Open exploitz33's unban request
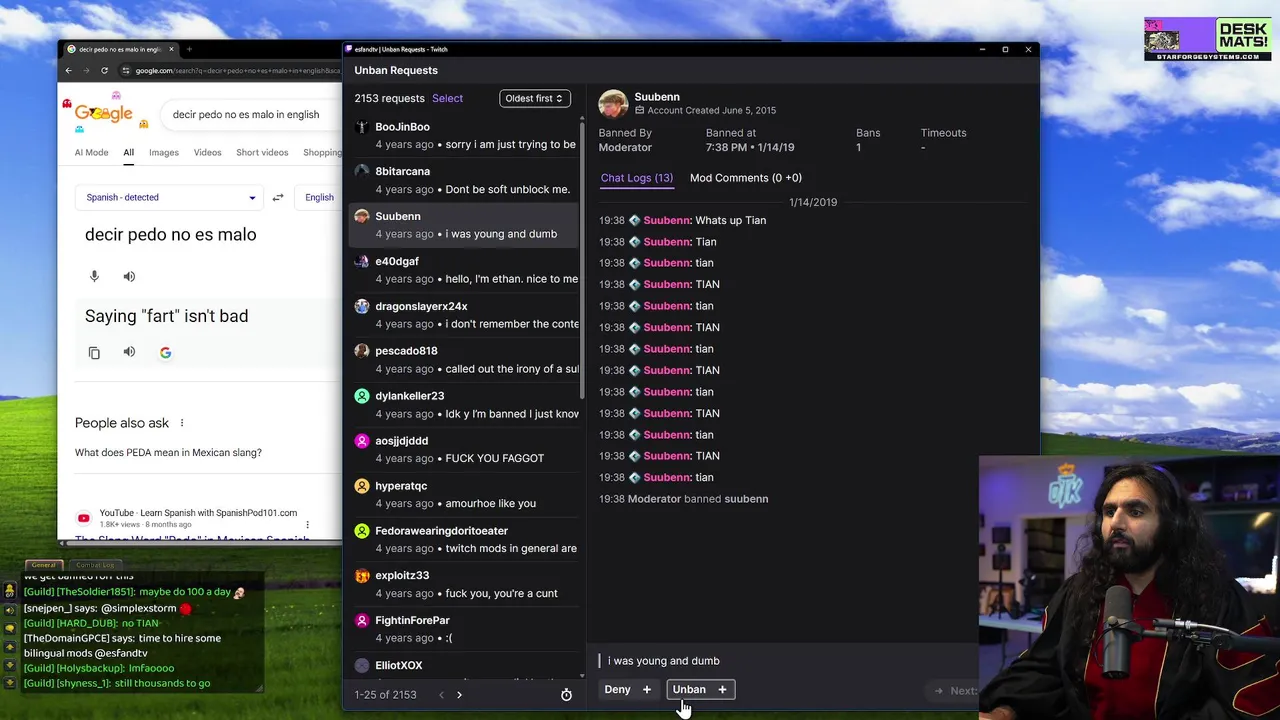Screen dimensions: 1280x720 465,585
